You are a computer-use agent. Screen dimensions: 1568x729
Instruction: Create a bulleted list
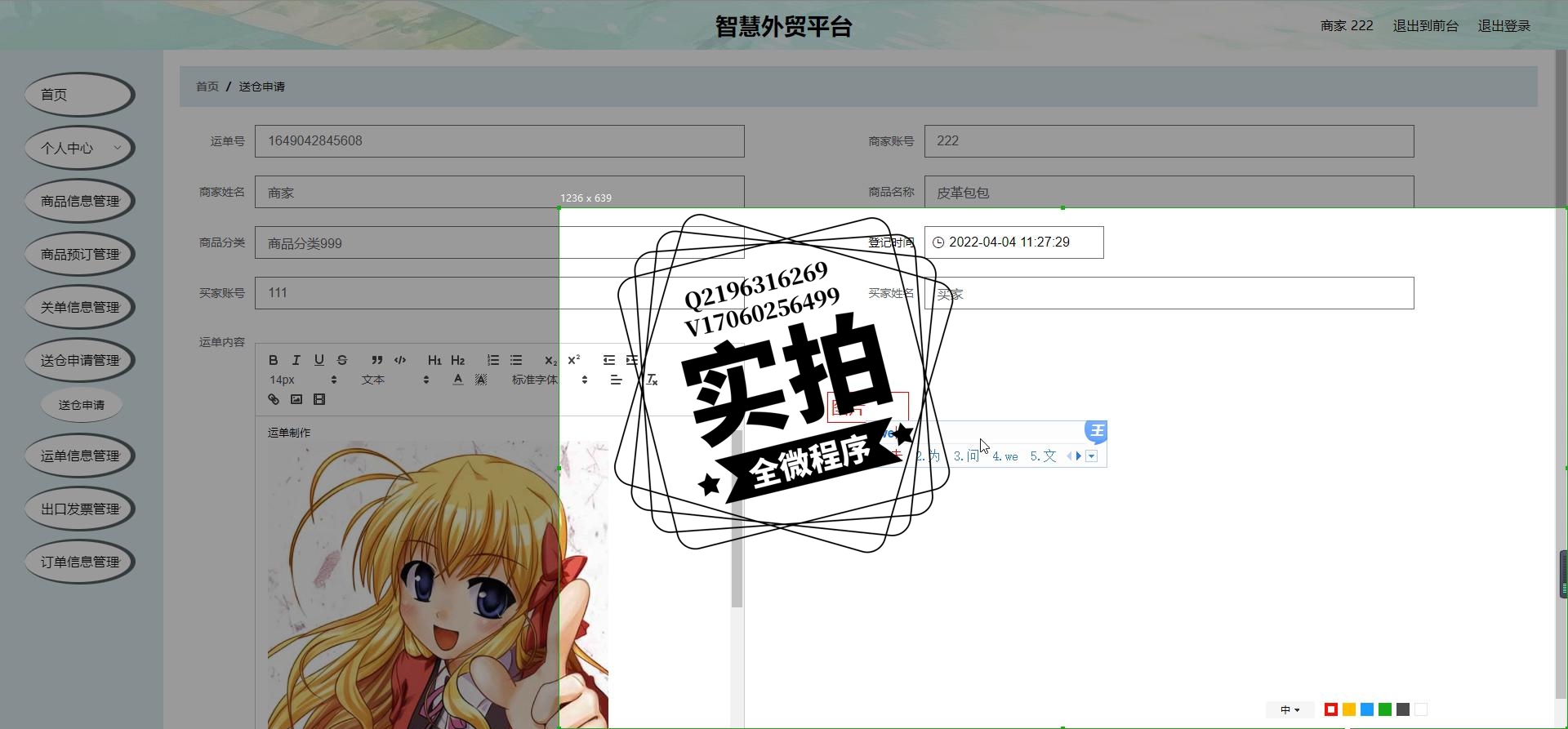pyautogui.click(x=516, y=360)
